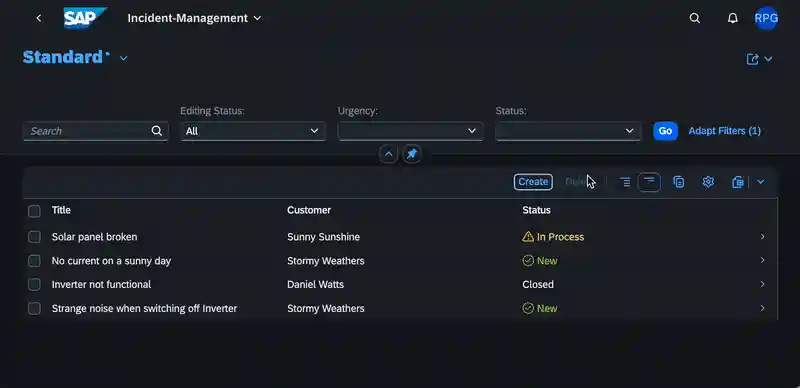Viewport: 800px width, 388px height.
Task: Click the Closed status cell
Action: [x=538, y=284]
